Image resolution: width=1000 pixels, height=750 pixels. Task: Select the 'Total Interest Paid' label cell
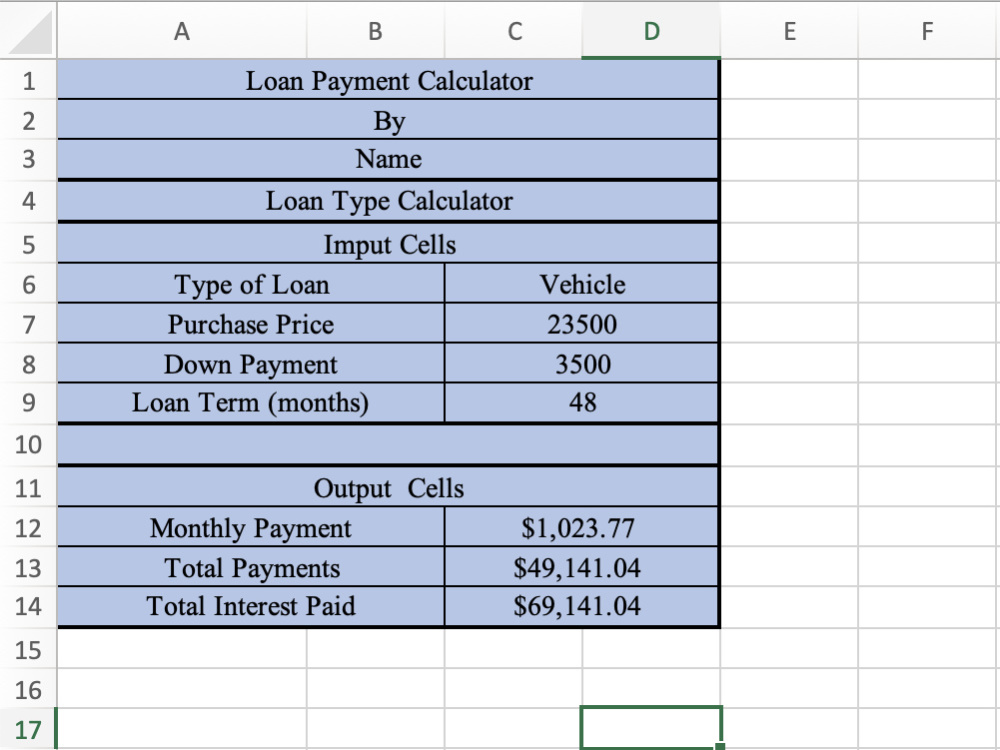coord(251,607)
